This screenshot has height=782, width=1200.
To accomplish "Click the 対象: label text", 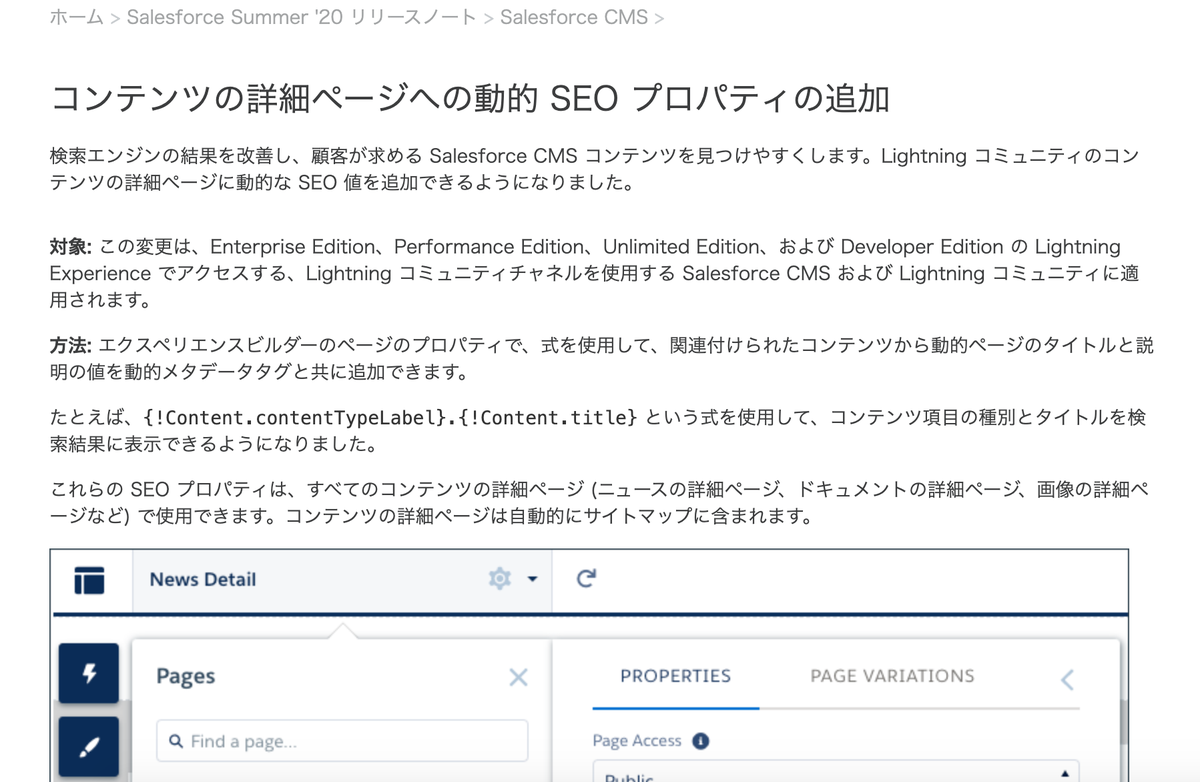I will pos(71,247).
